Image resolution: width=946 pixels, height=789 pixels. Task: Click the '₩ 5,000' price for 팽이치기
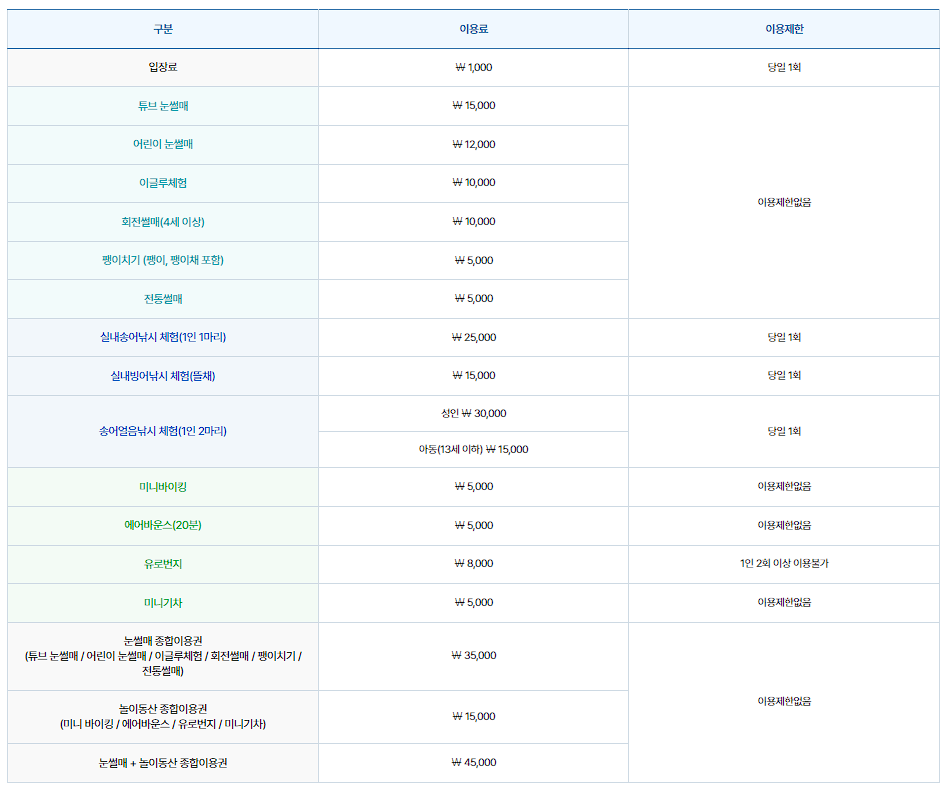[x=474, y=260]
